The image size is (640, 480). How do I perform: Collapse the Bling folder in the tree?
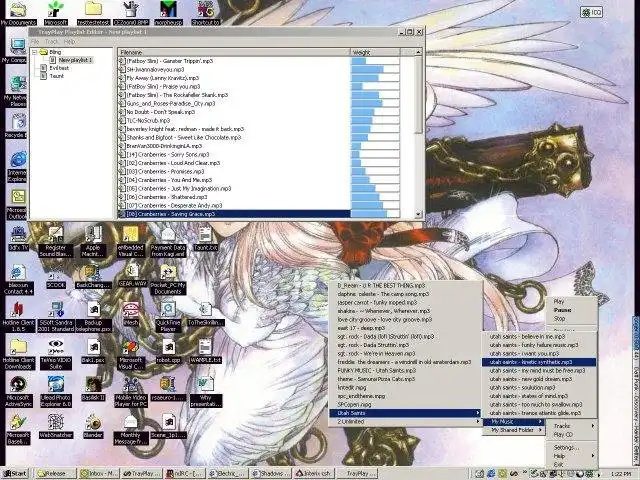pos(35,52)
